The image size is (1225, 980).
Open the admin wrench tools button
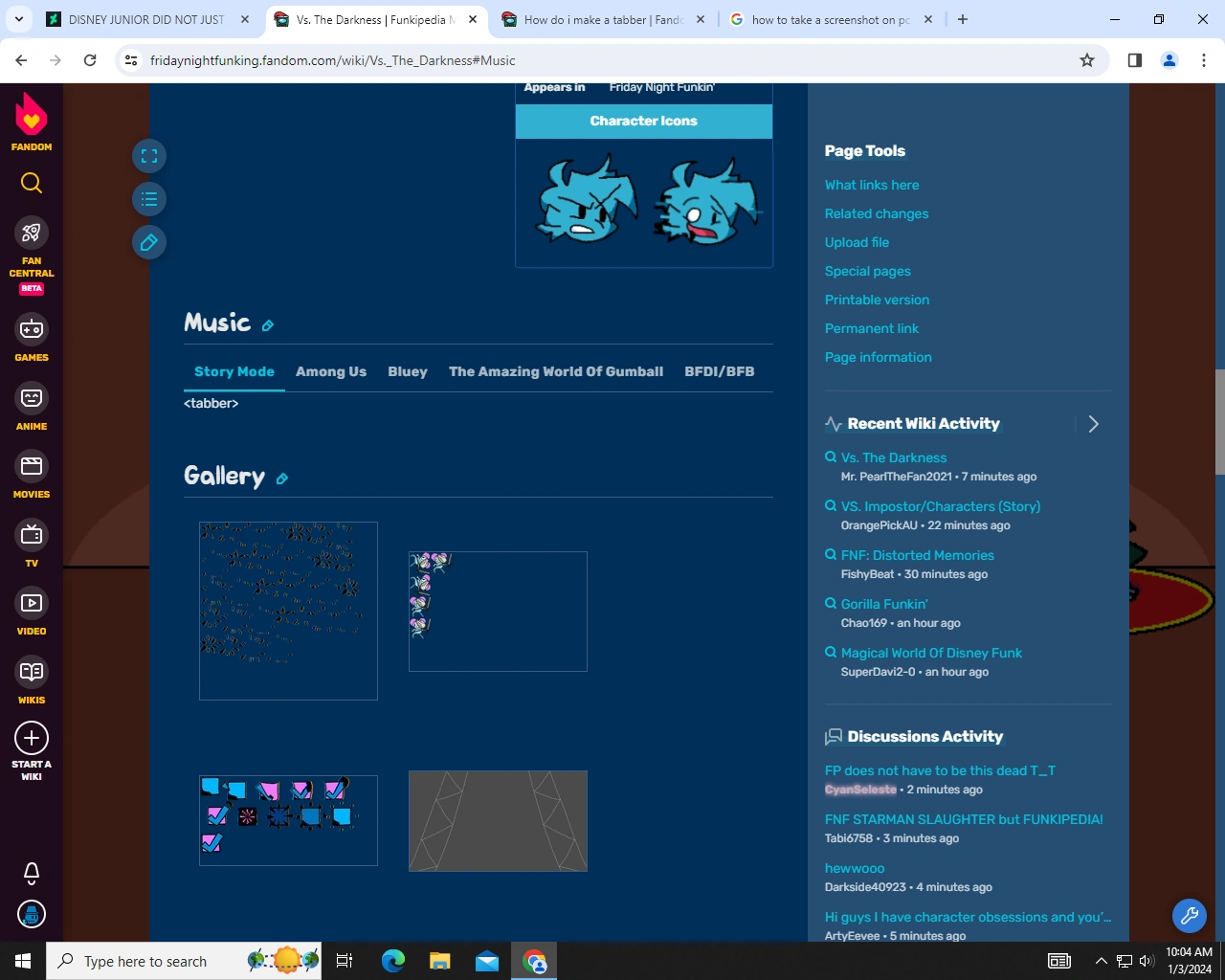pos(1190,916)
